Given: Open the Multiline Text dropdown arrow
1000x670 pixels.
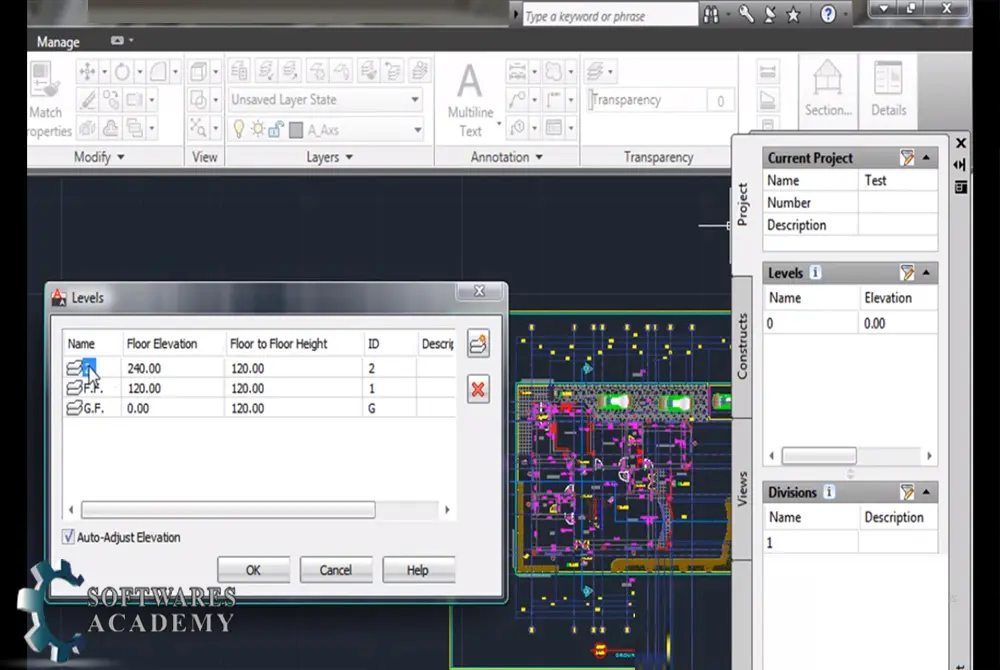Looking at the screenshot, I should (x=499, y=123).
